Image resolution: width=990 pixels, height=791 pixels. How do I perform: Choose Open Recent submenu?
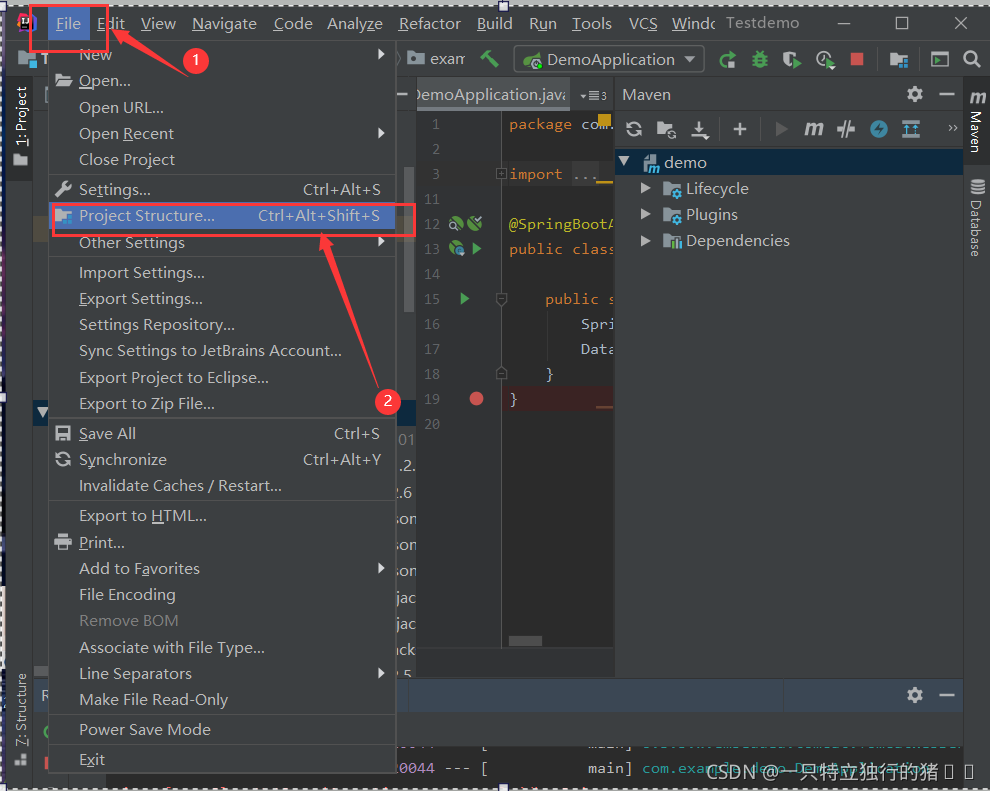point(222,133)
